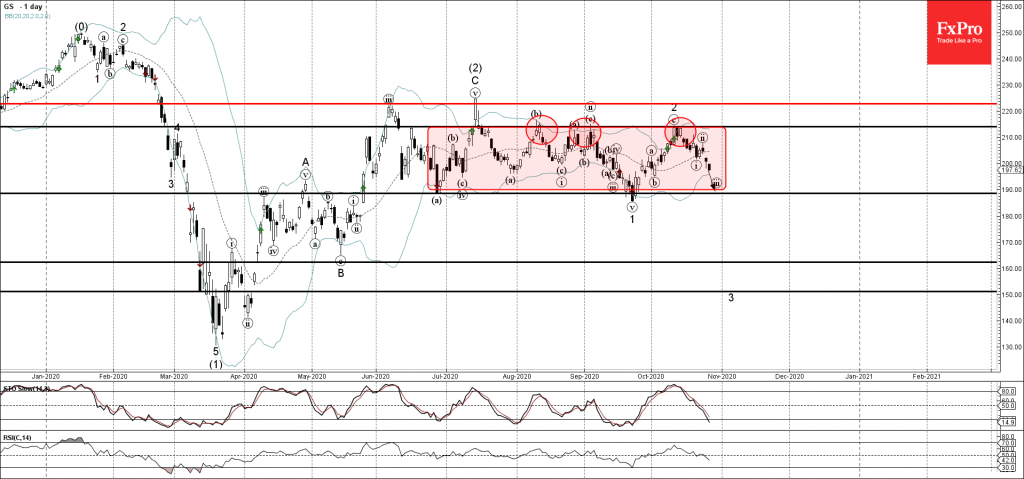Select the rightmost red circle marker near October 2020

[680, 130]
